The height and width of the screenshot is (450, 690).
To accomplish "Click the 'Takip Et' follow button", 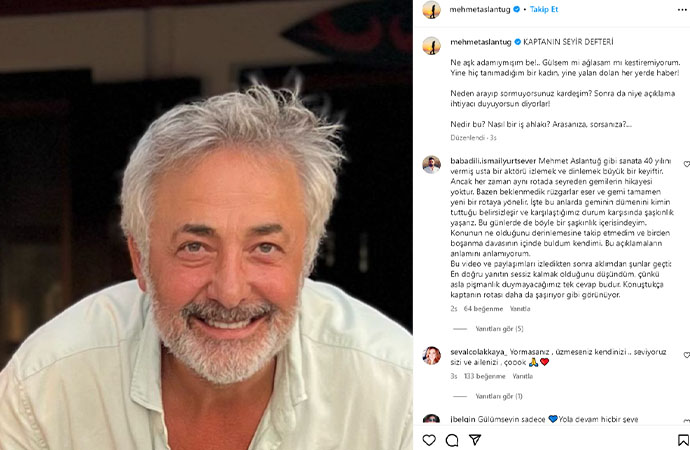I will pos(544,9).
